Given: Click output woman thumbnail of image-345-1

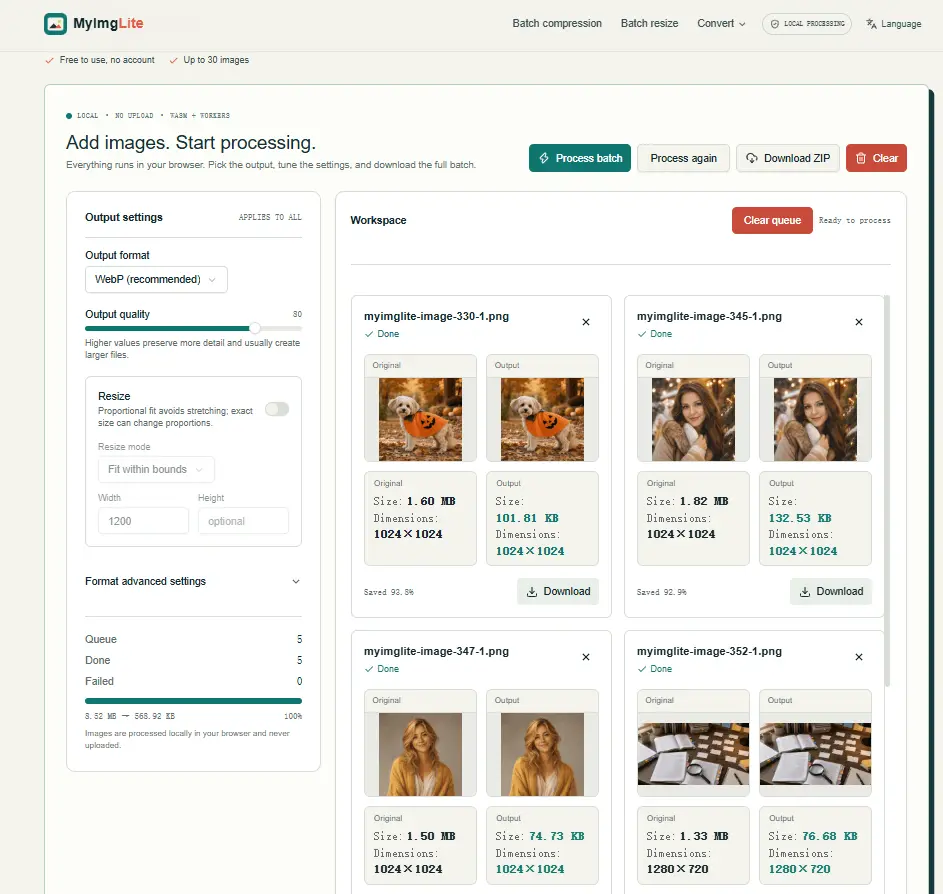Looking at the screenshot, I should [x=816, y=420].
